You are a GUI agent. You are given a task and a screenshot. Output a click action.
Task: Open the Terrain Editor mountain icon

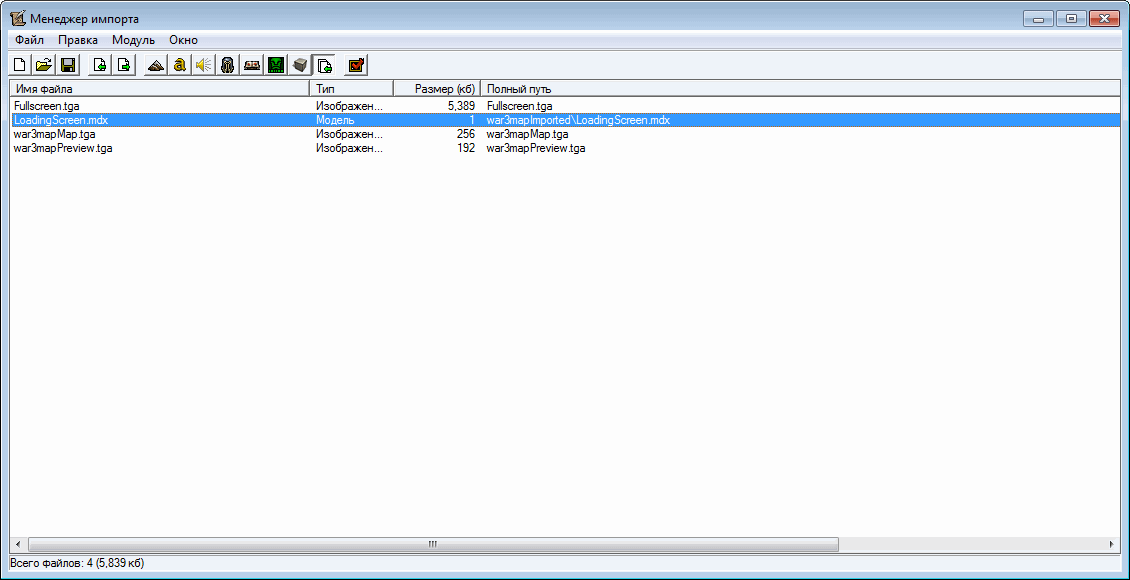click(x=156, y=65)
